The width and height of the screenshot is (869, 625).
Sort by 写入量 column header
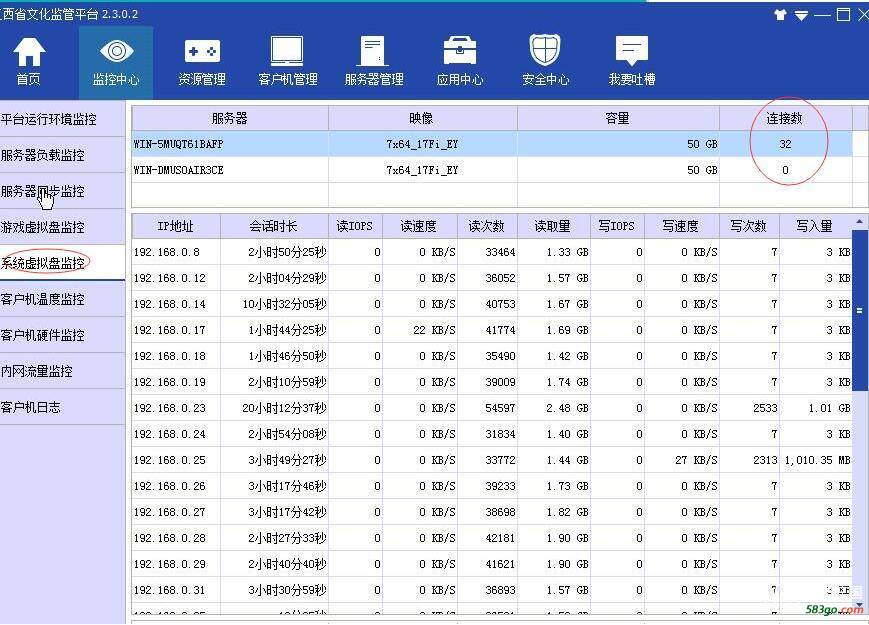point(815,226)
